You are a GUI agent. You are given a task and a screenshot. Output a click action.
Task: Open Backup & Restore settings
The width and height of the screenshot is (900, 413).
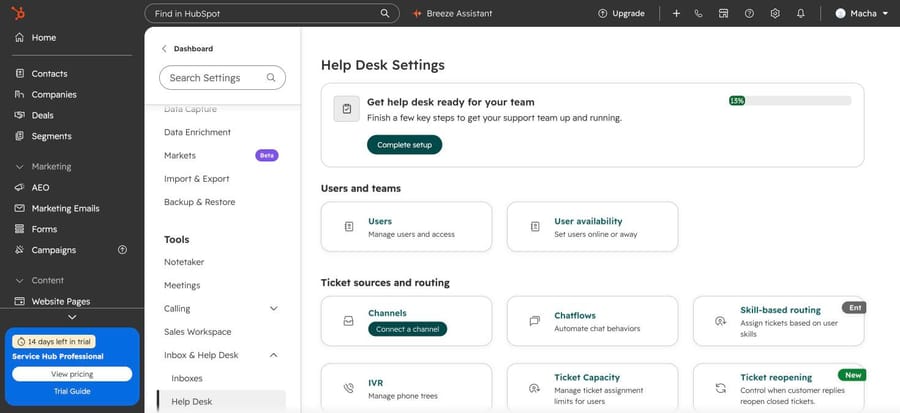click(x=199, y=202)
